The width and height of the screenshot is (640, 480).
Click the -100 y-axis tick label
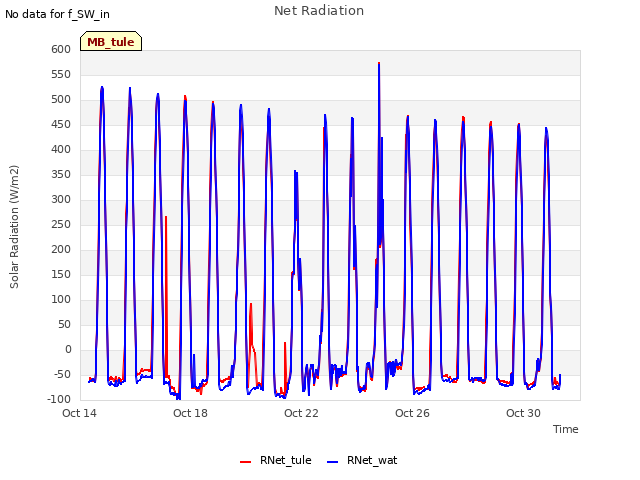click(x=59, y=399)
